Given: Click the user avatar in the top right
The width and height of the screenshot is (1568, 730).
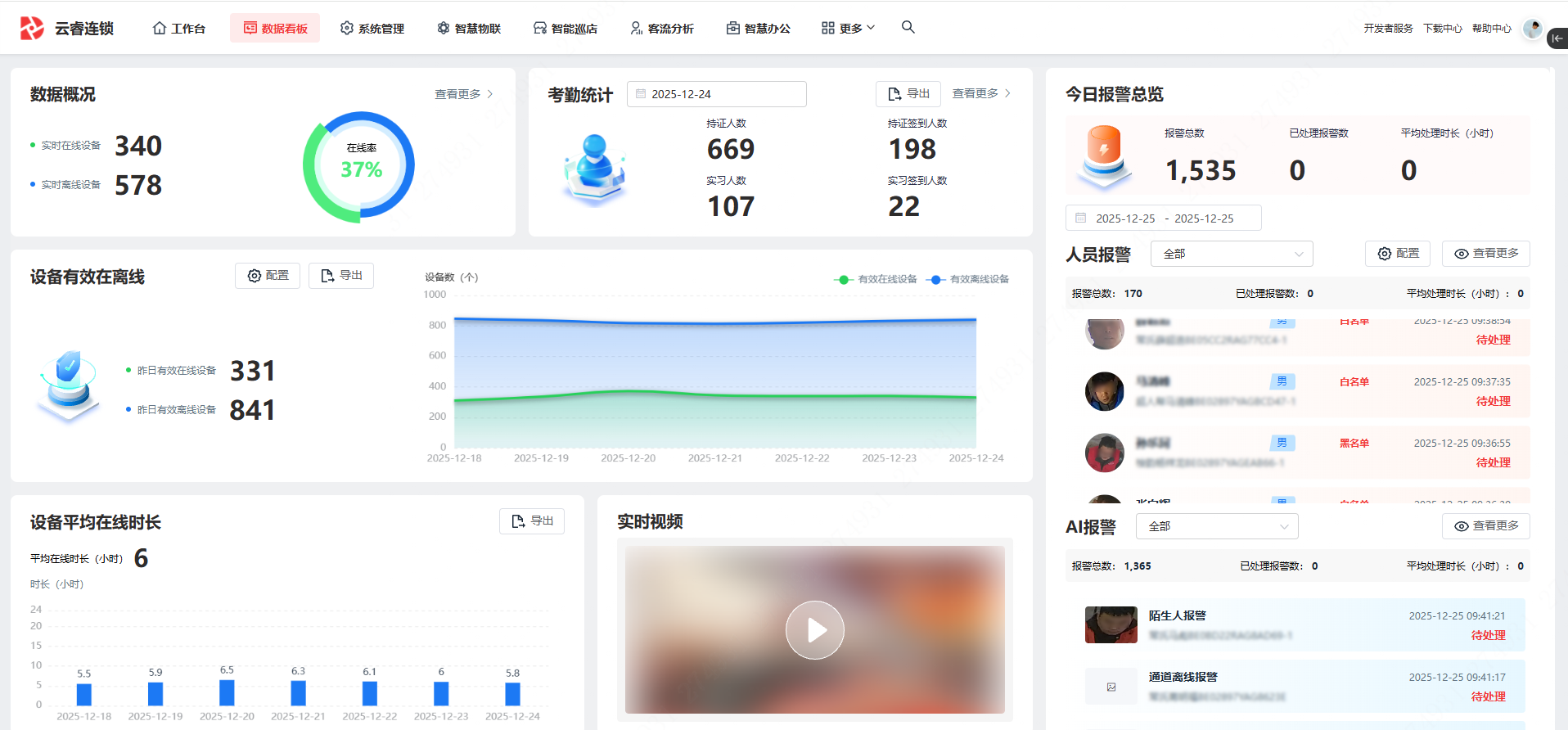Looking at the screenshot, I should coord(1532,29).
